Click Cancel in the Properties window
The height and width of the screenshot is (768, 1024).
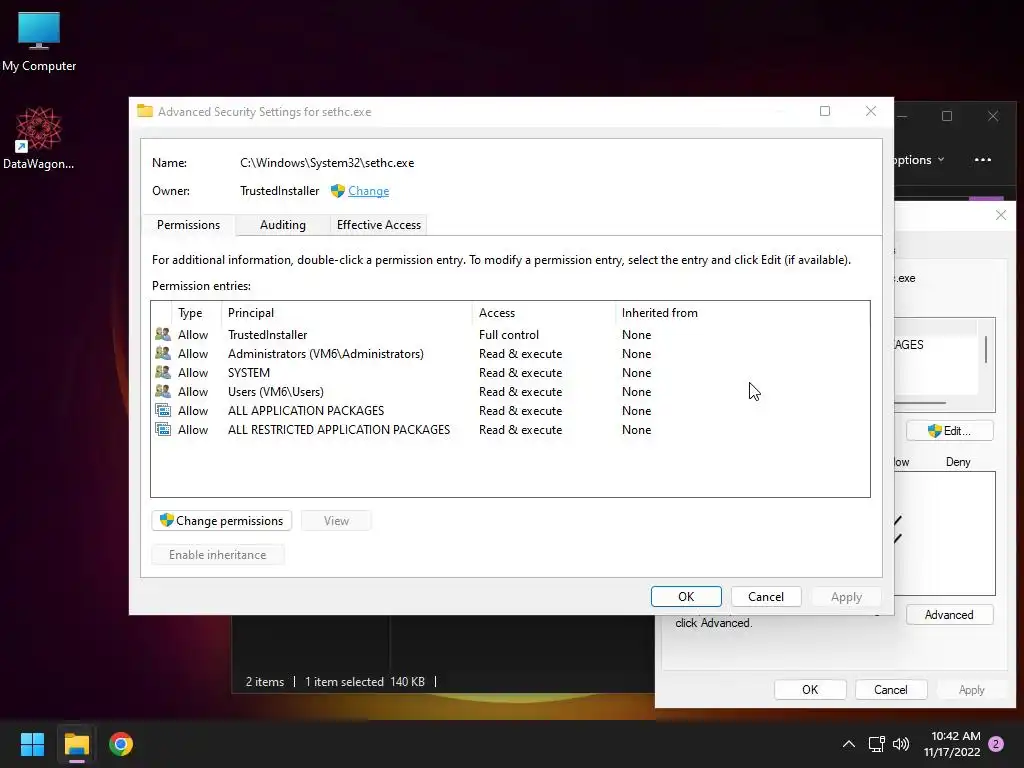point(891,690)
